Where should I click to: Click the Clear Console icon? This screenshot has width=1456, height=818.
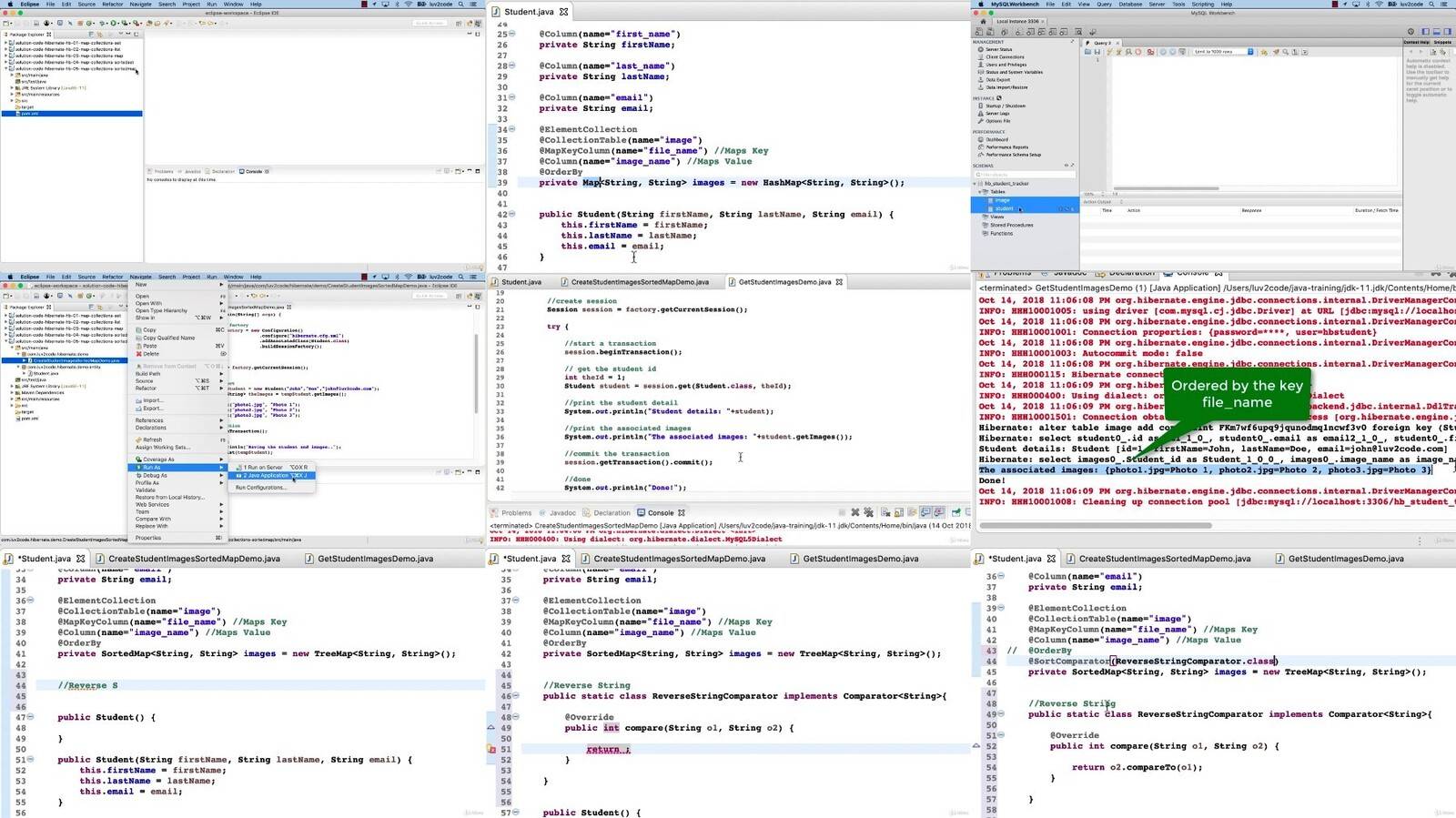pyautogui.click(x=885, y=513)
